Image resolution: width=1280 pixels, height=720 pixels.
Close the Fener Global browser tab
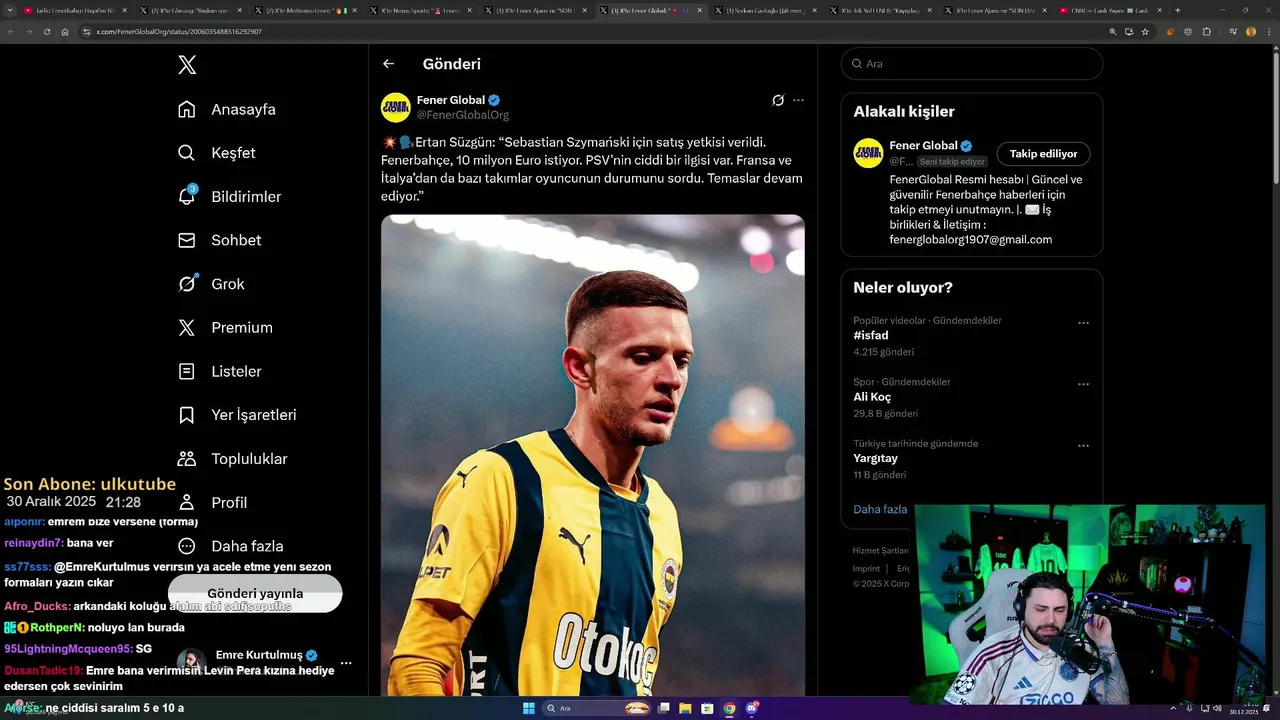(x=699, y=10)
